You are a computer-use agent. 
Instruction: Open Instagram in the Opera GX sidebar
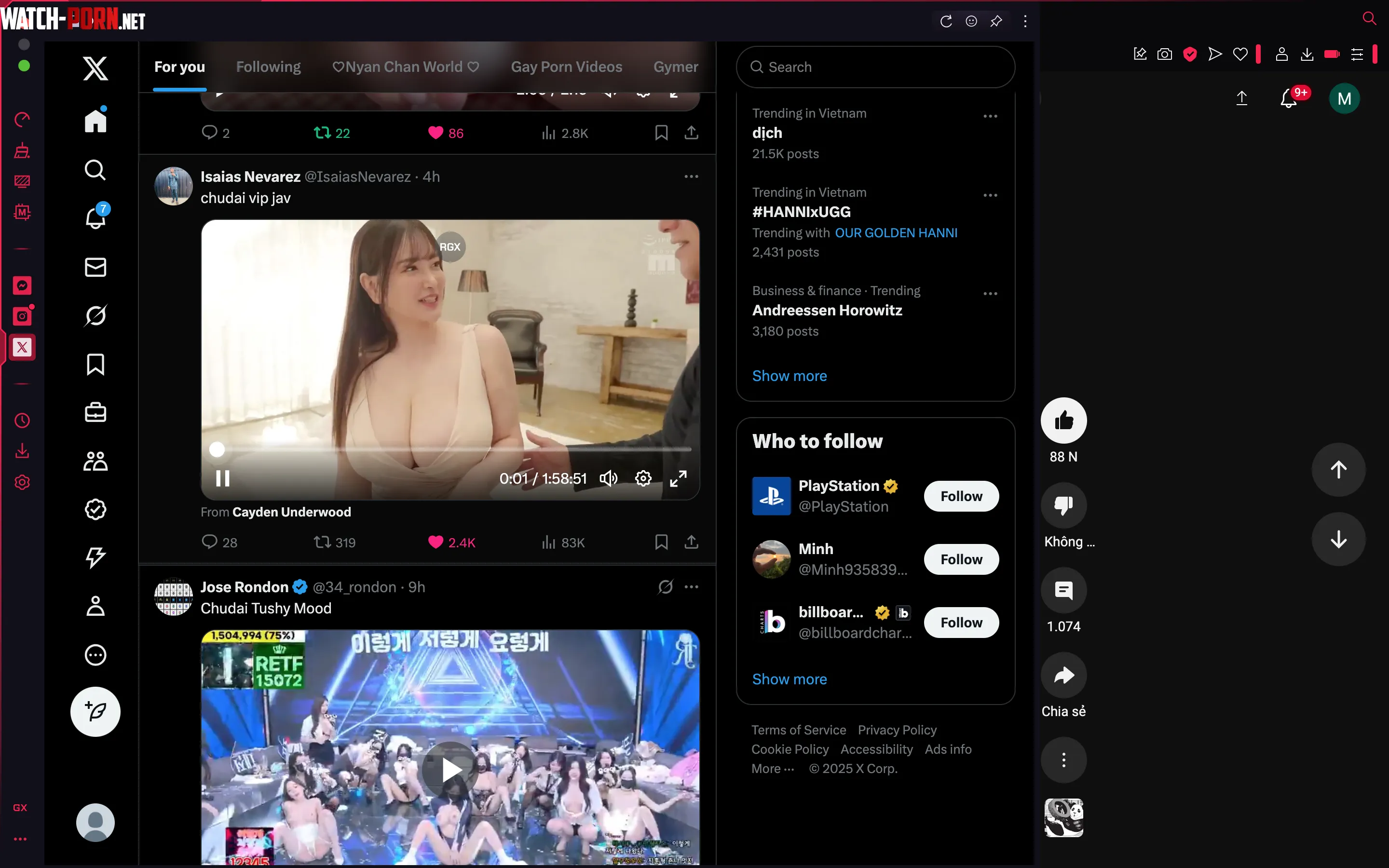click(22, 316)
